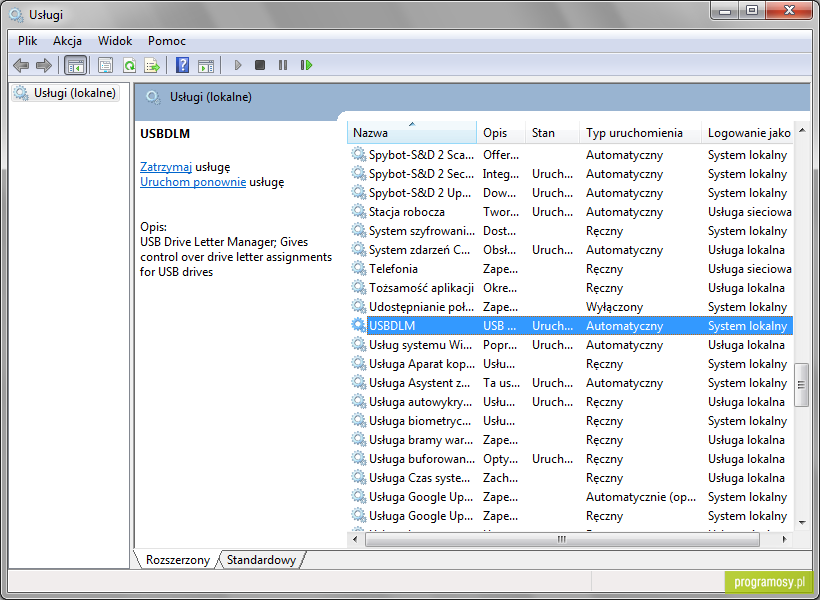Click the gear icon beside Usługa biometryc...

tap(358, 421)
